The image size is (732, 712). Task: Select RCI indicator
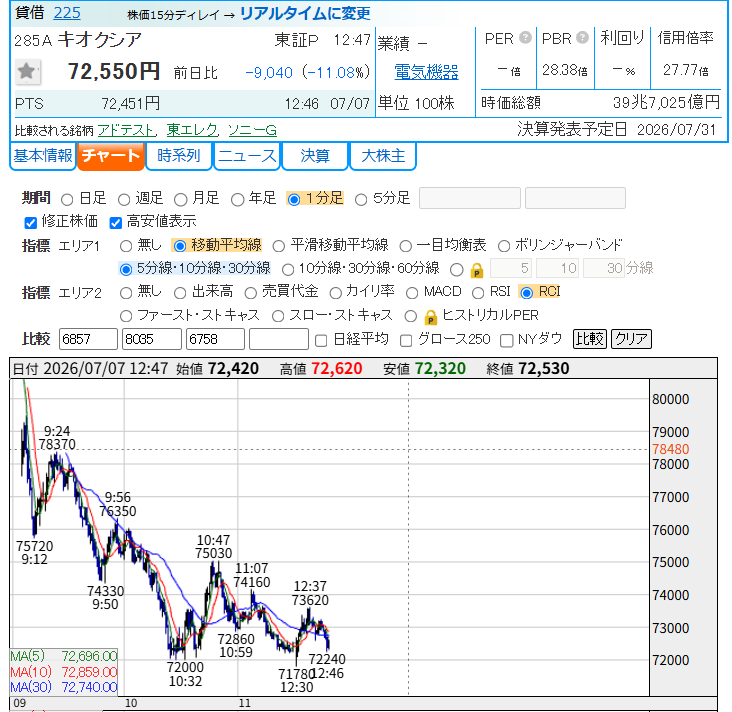click(x=527, y=293)
